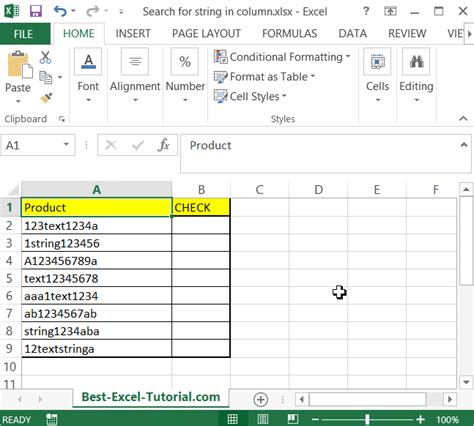This screenshot has width=474, height=426.
Task: Click the Save icon in the quick access toolbar
Action: pyautogui.click(x=36, y=11)
